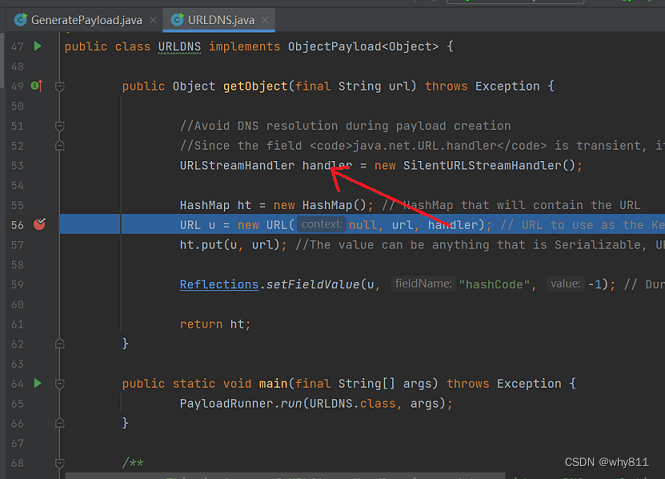The width and height of the screenshot is (665, 479).
Task: Collapse the main method fold at line 64
Action: pyautogui.click(x=60, y=384)
